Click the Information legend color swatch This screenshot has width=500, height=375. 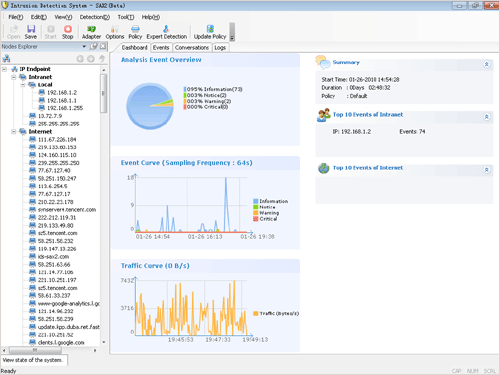[x=255, y=201]
